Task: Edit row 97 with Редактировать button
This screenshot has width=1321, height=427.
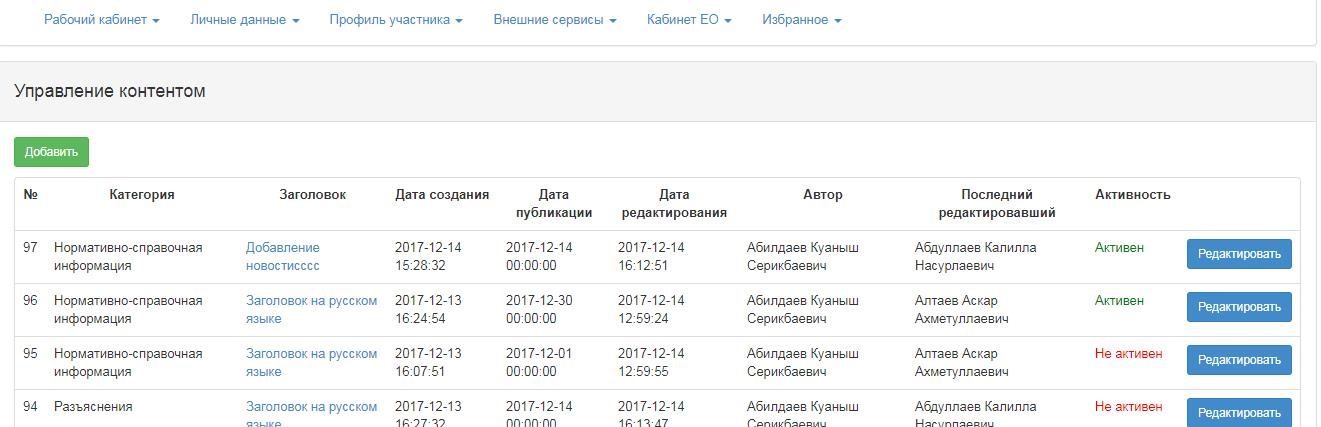Action: [1238, 254]
